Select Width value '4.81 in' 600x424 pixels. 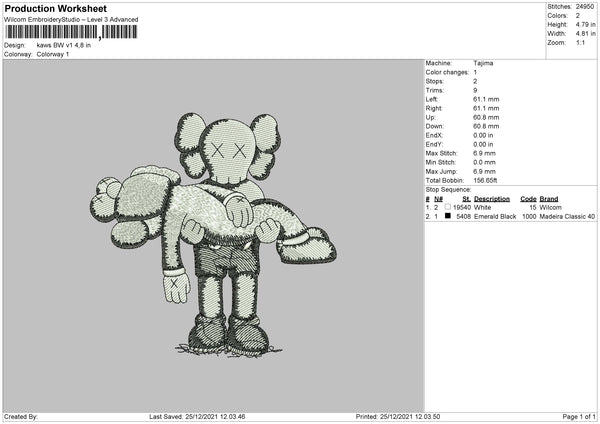click(585, 34)
